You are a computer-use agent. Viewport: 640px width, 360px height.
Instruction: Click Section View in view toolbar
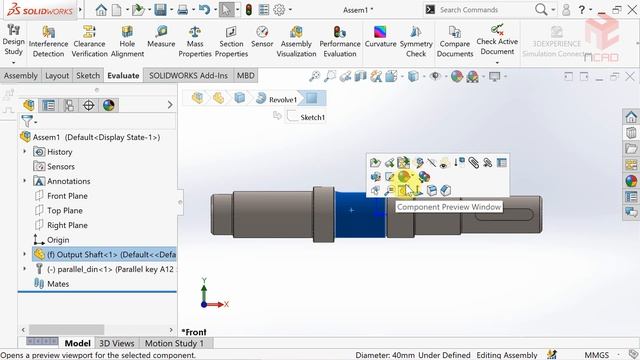pos(360,76)
